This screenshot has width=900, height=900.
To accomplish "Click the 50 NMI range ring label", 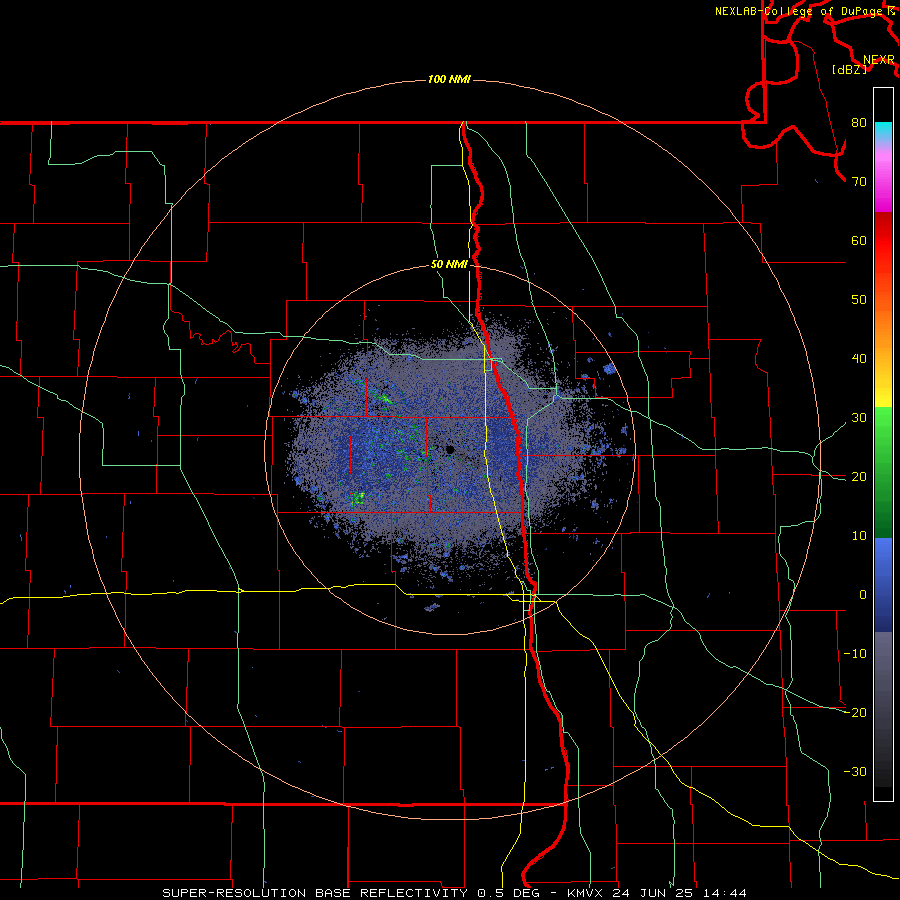I will [449, 265].
